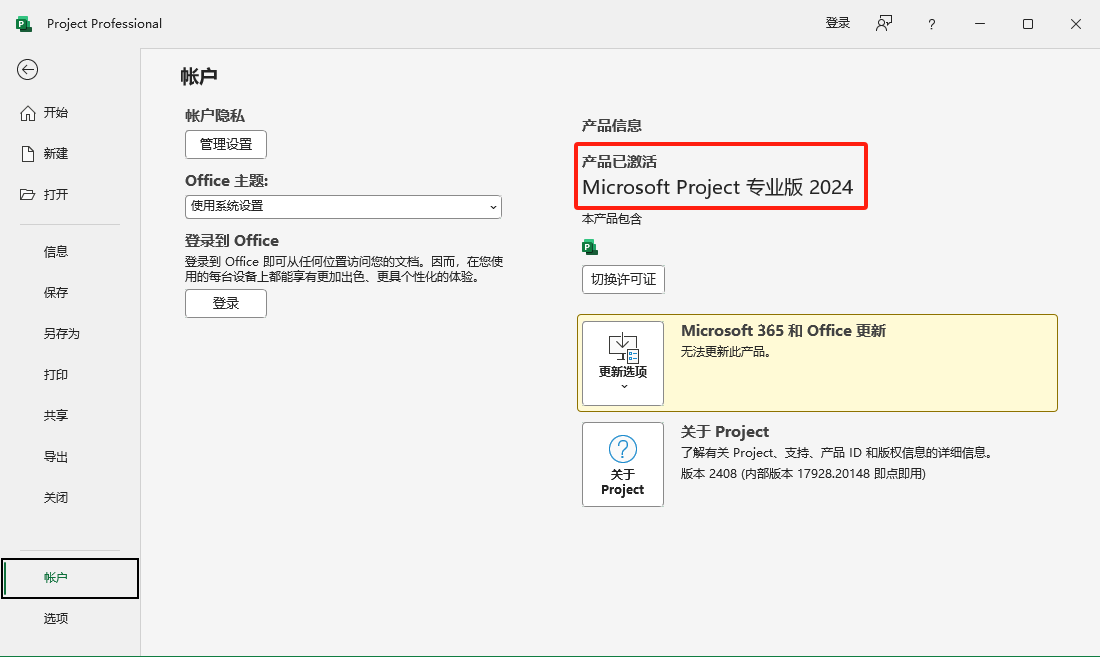
Task: Click 登录 in the title bar
Action: tap(838, 23)
